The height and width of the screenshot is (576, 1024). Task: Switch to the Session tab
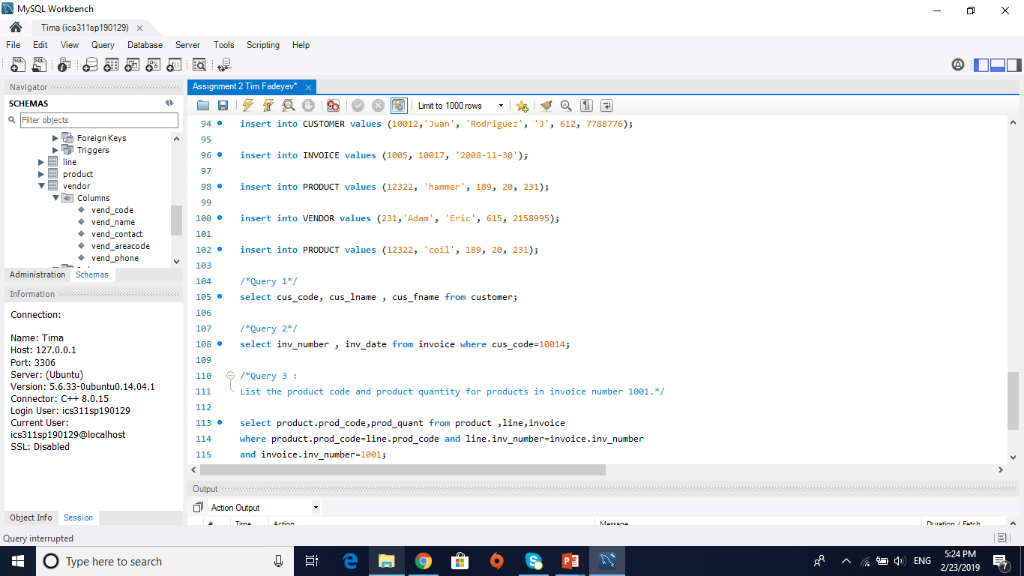coord(78,518)
